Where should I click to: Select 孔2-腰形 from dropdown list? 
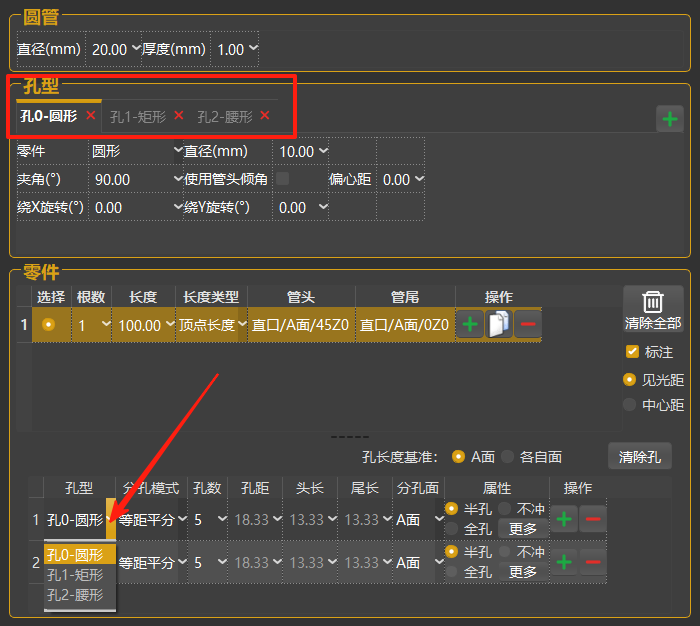pyautogui.click(x=75, y=595)
